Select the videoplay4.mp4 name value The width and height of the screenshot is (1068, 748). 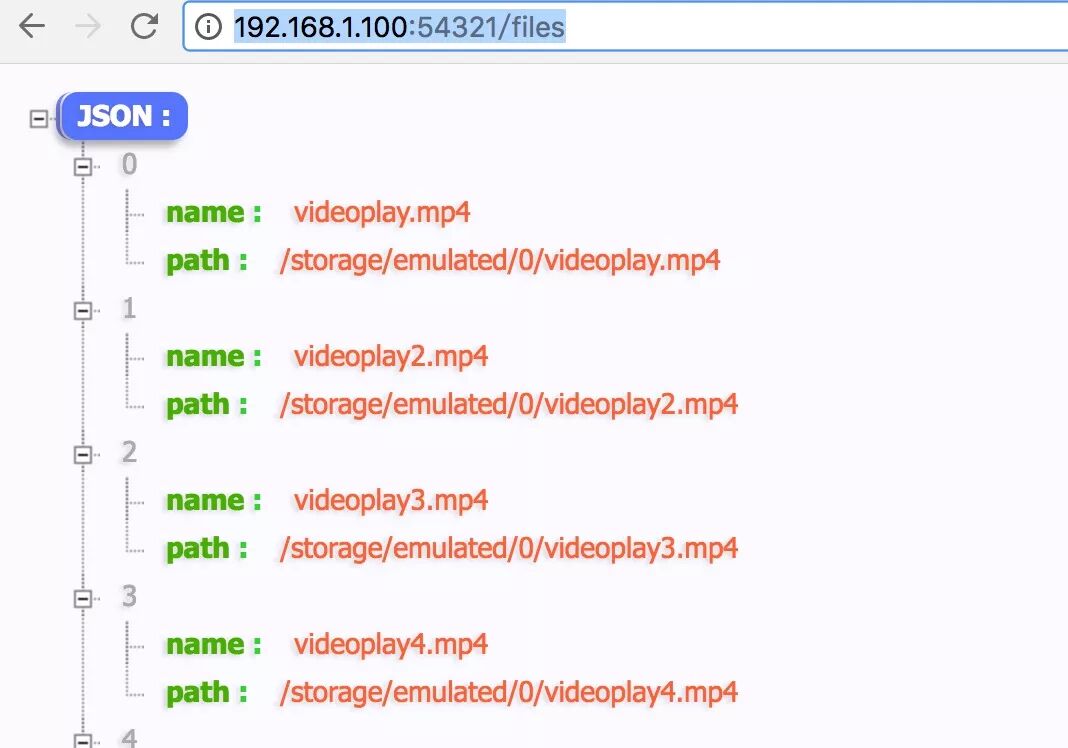(391, 645)
